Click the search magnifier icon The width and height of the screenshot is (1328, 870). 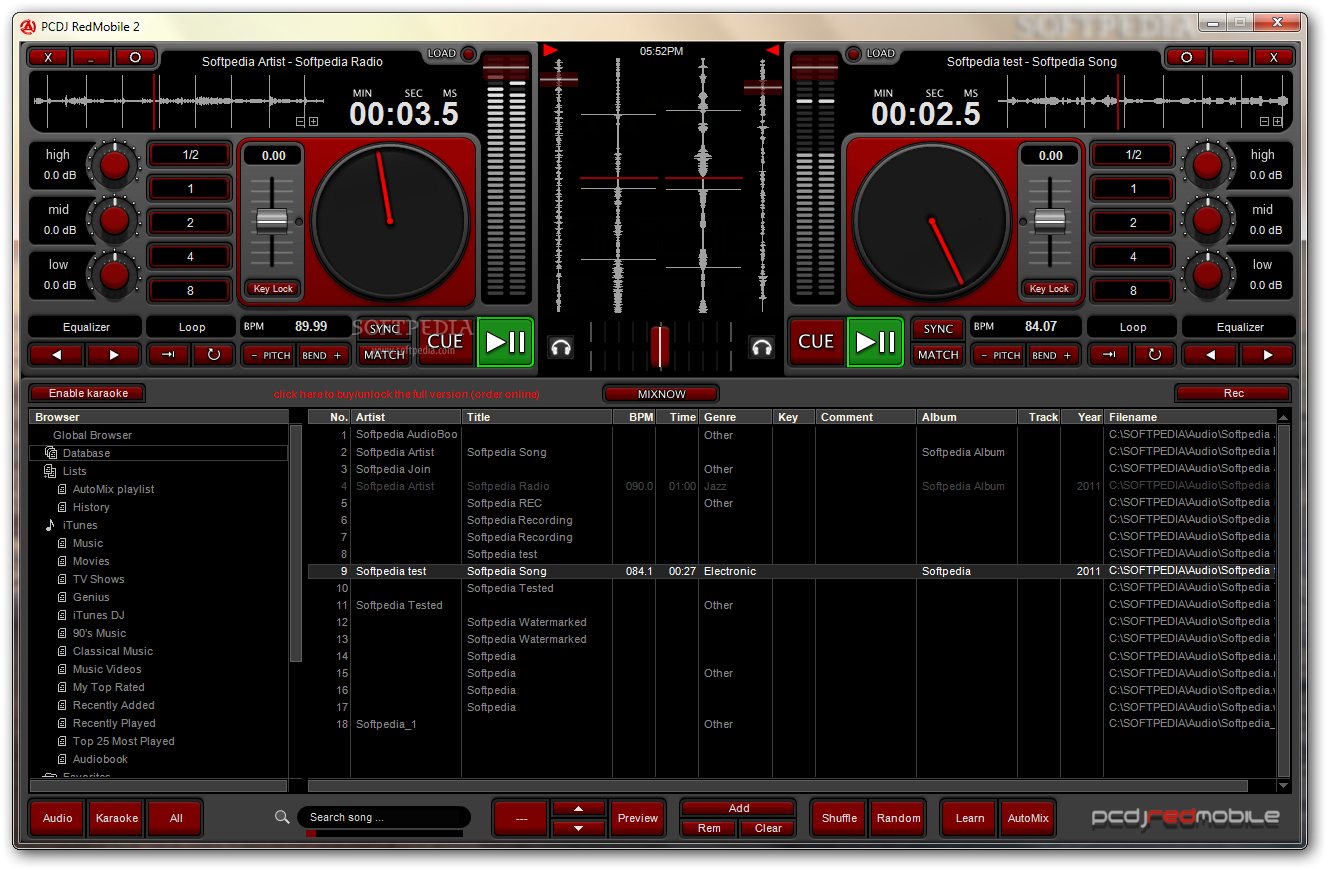tap(282, 817)
